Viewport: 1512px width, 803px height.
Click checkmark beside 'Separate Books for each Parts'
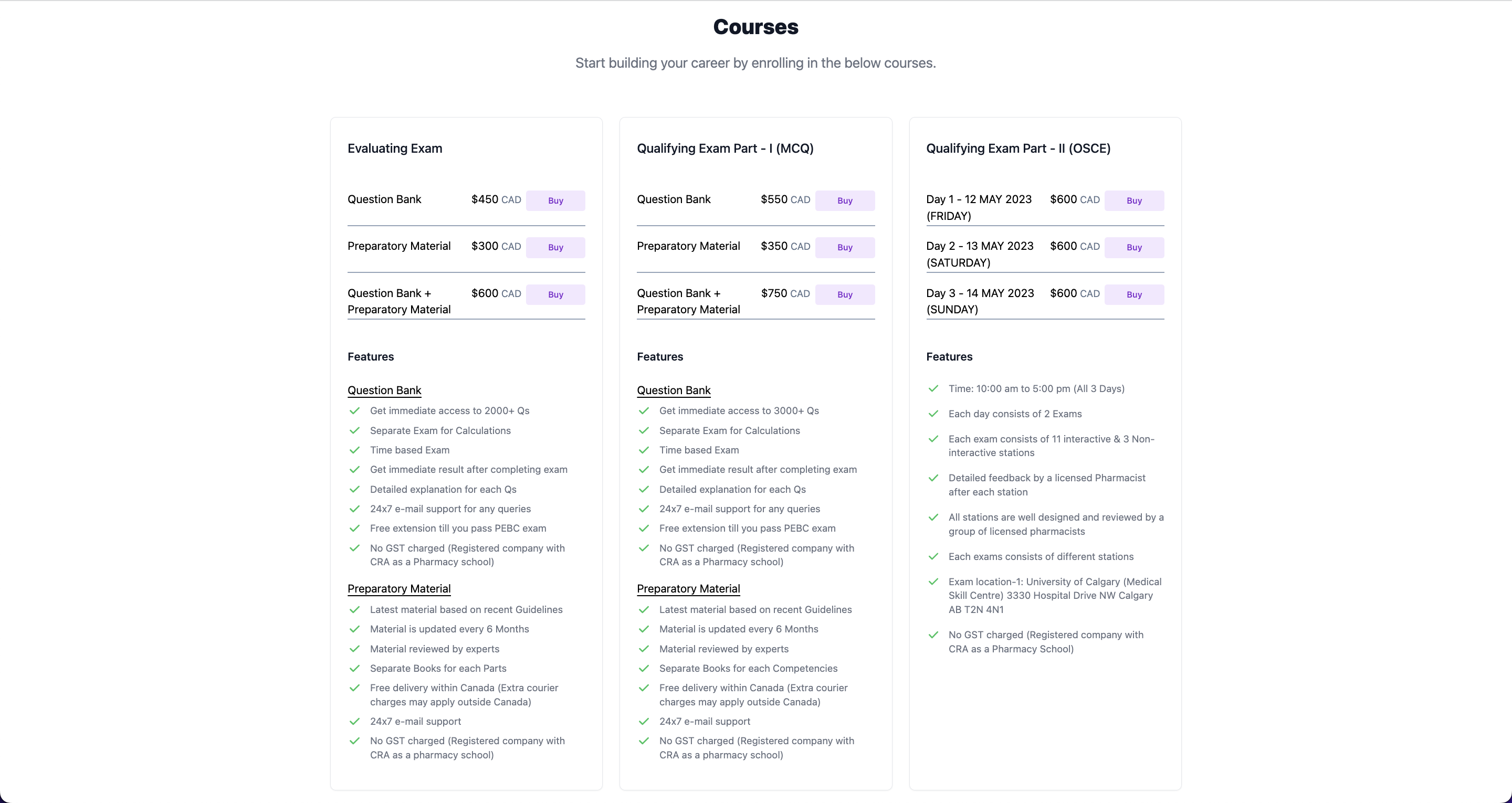coord(354,669)
